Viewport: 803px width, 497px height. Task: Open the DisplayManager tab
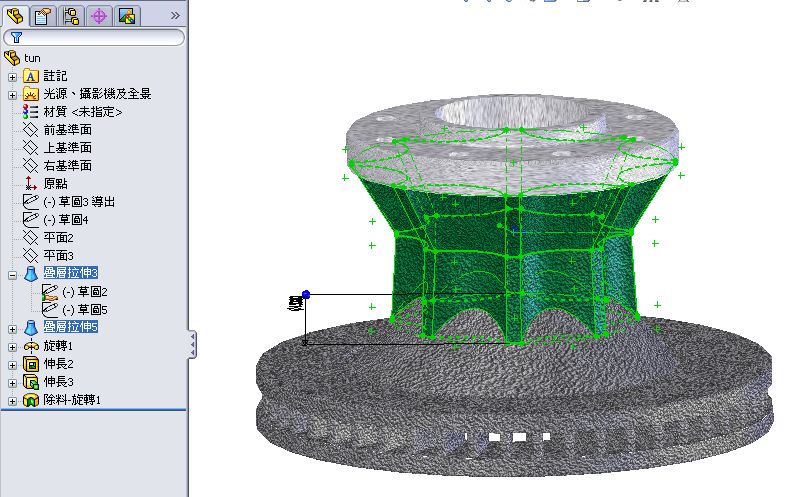click(x=126, y=16)
